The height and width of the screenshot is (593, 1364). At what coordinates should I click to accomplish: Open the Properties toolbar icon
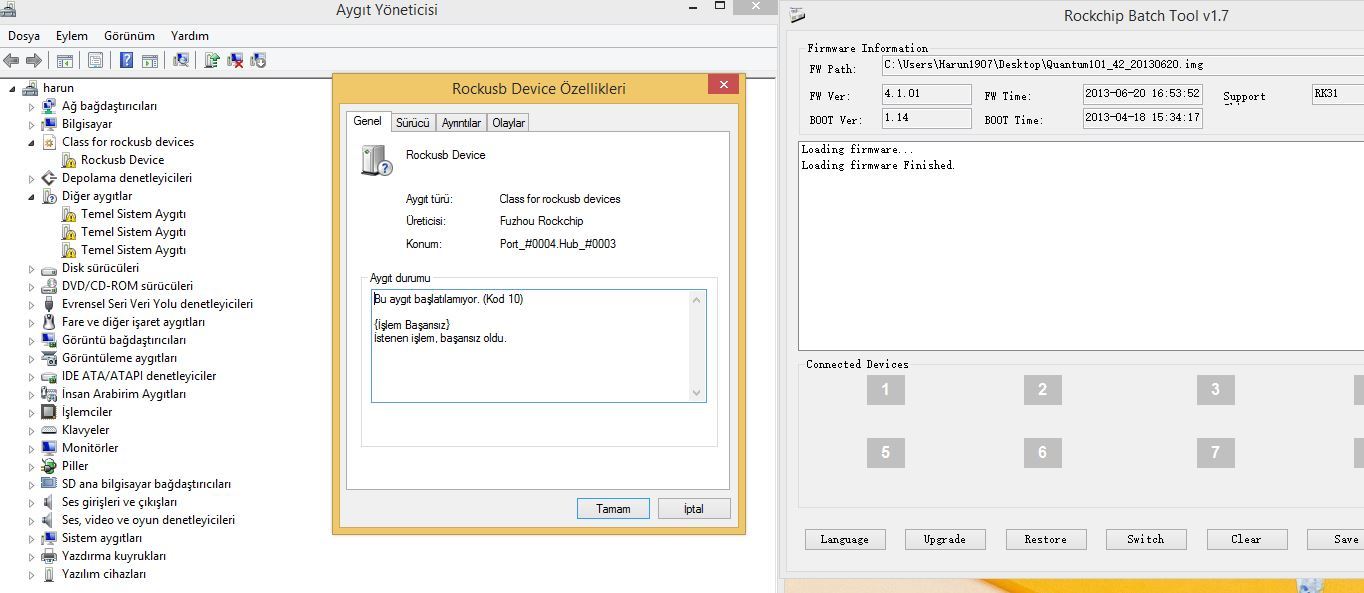(x=95, y=61)
